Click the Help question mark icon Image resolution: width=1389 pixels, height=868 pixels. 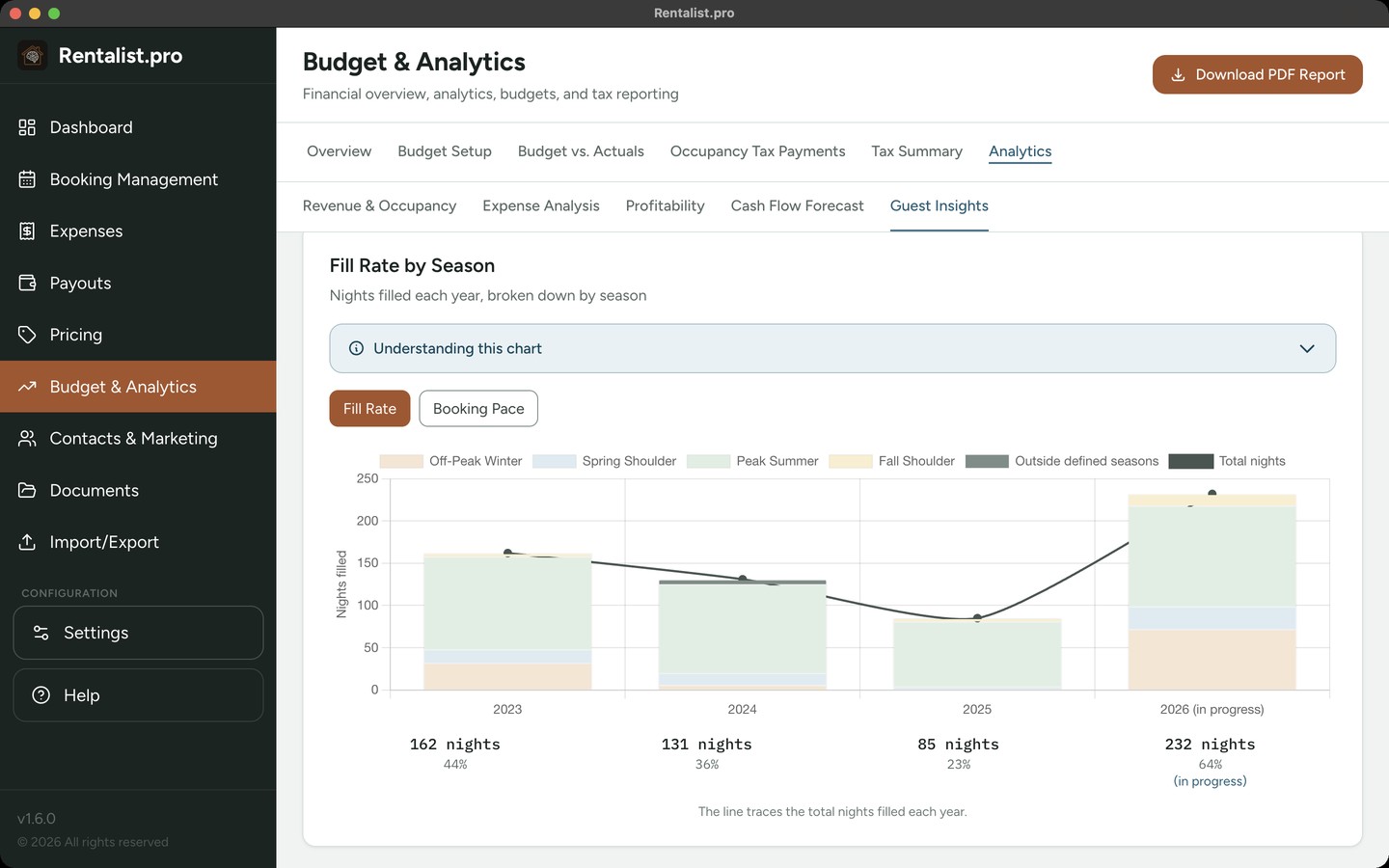tap(41, 695)
